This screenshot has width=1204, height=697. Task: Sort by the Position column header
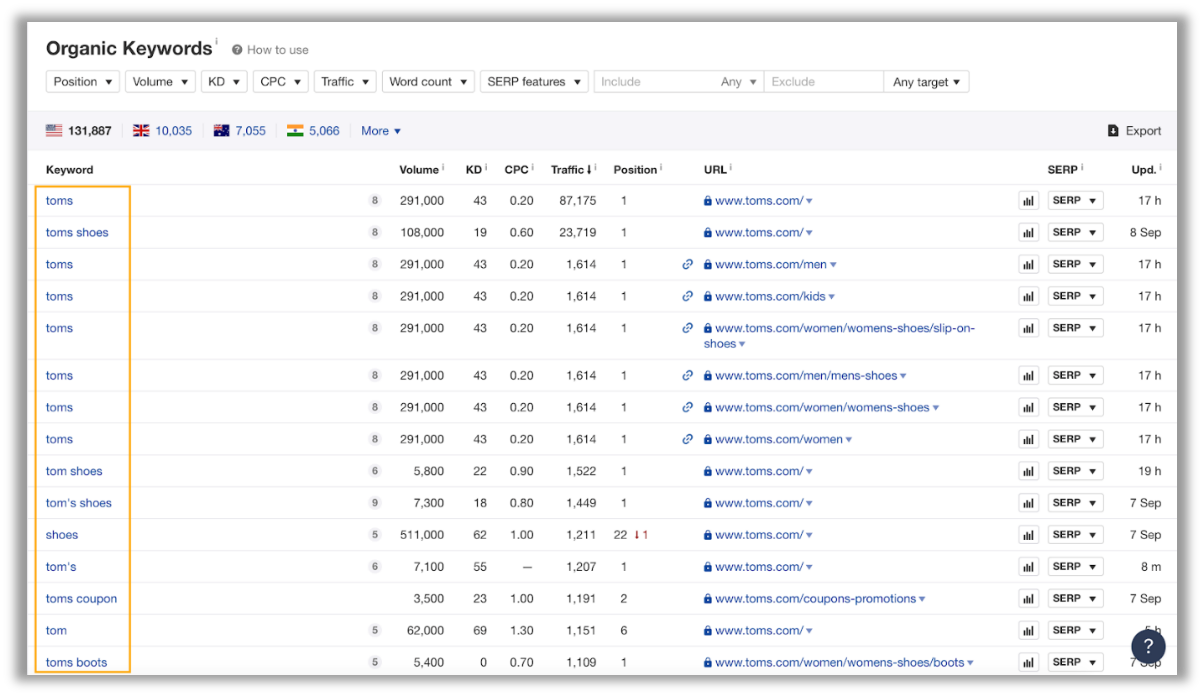pos(635,170)
